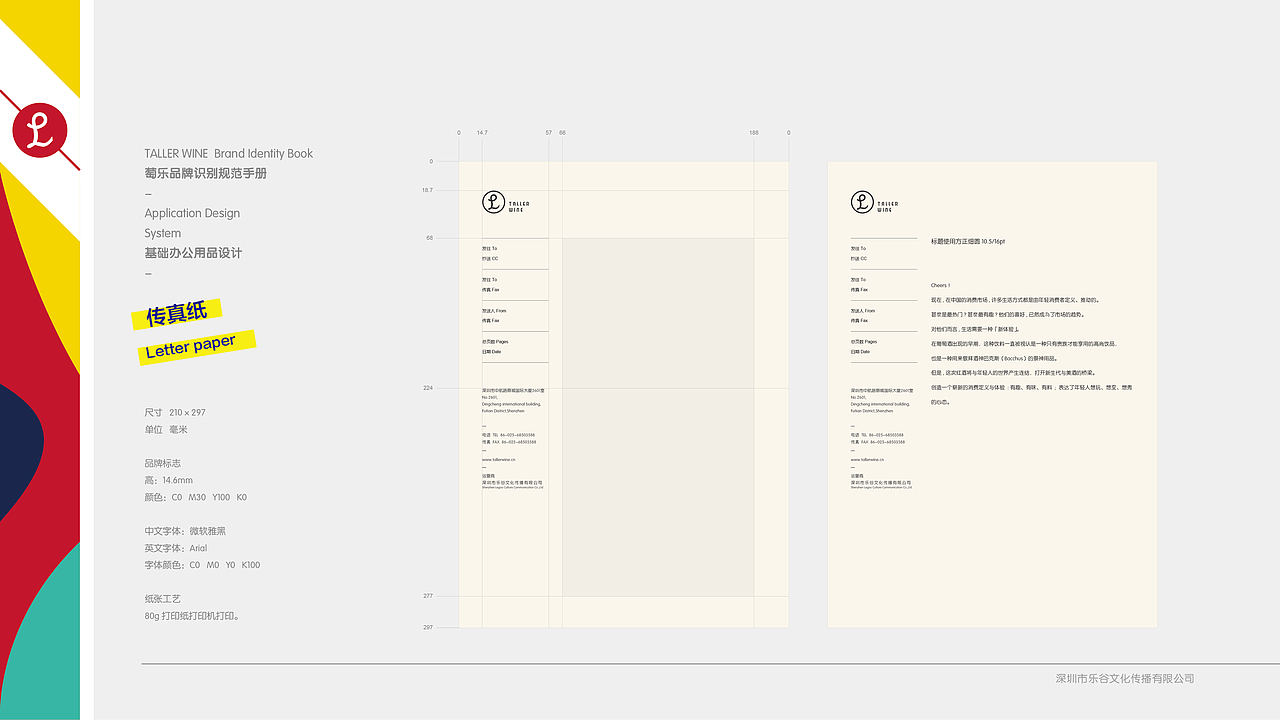Click the sentence mentioning '(Bacchus)'
Image resolution: width=1280 pixels, height=720 pixels.
click(x=994, y=358)
